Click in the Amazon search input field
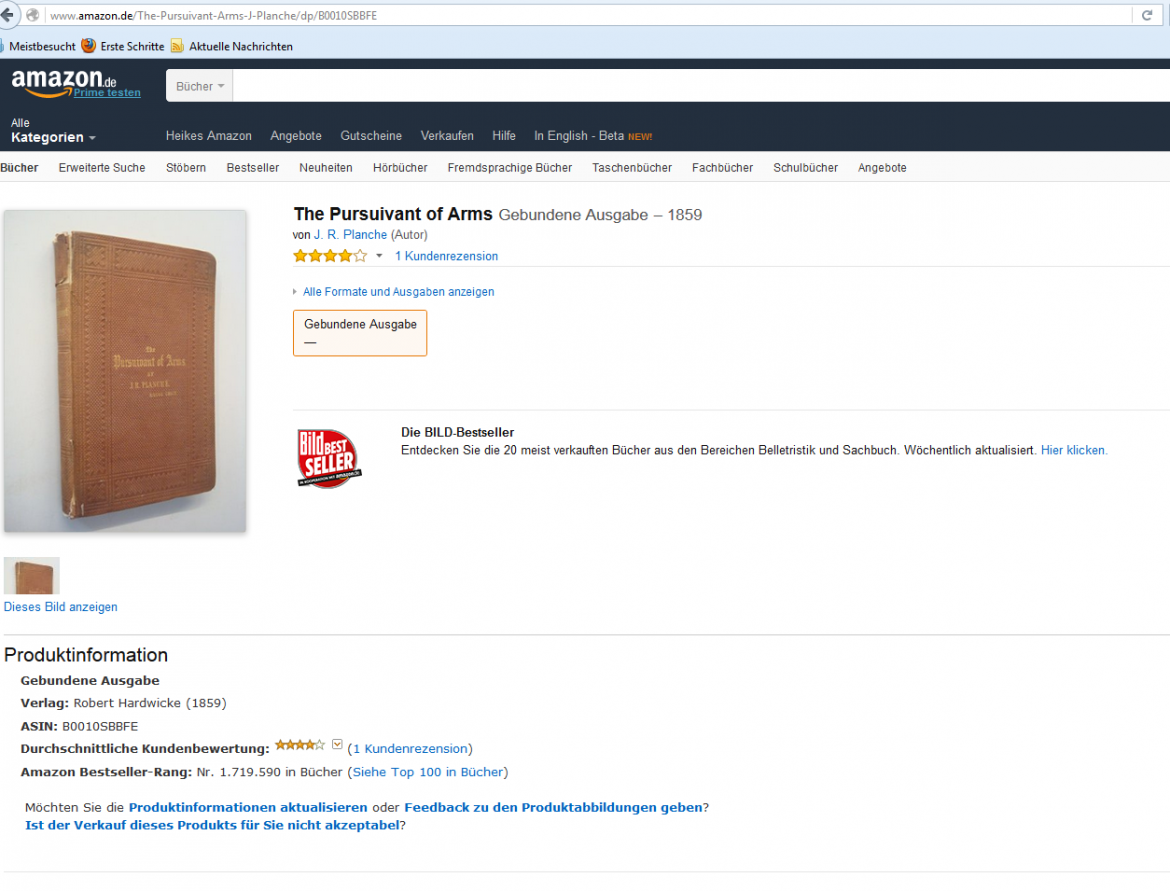 tap(701, 86)
